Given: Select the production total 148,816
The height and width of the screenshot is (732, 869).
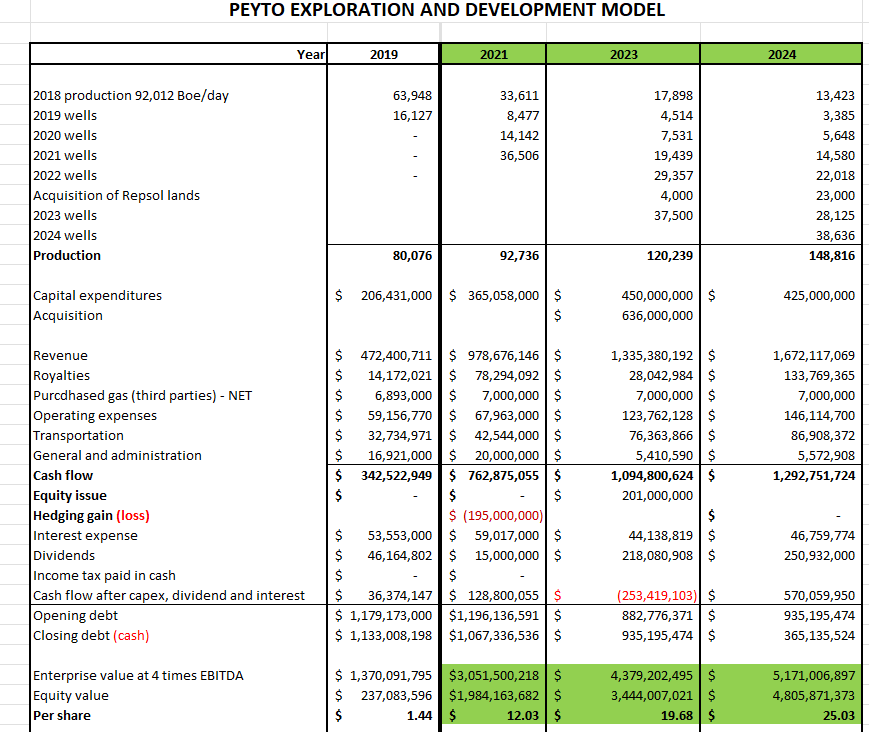Looking at the screenshot, I should (x=831, y=255).
